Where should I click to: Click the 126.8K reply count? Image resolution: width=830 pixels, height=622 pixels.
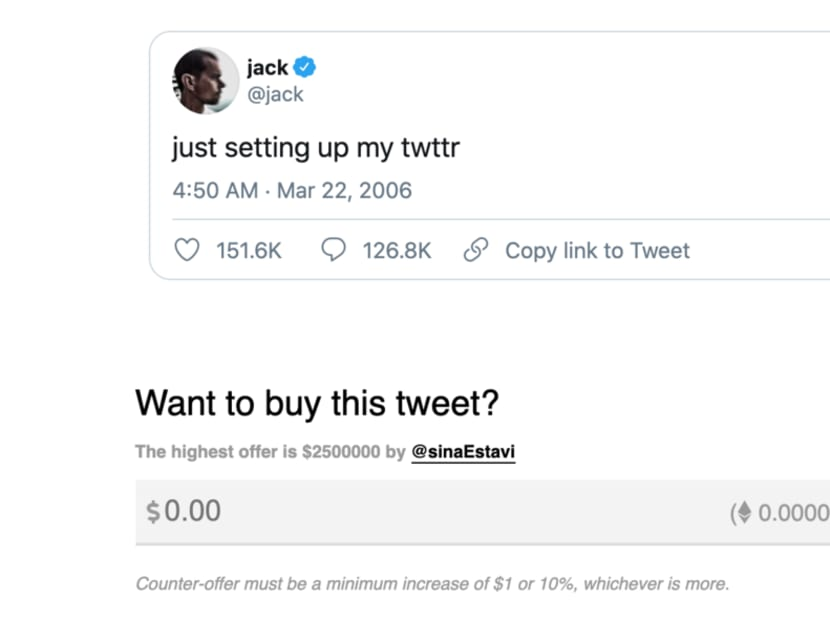pos(398,250)
